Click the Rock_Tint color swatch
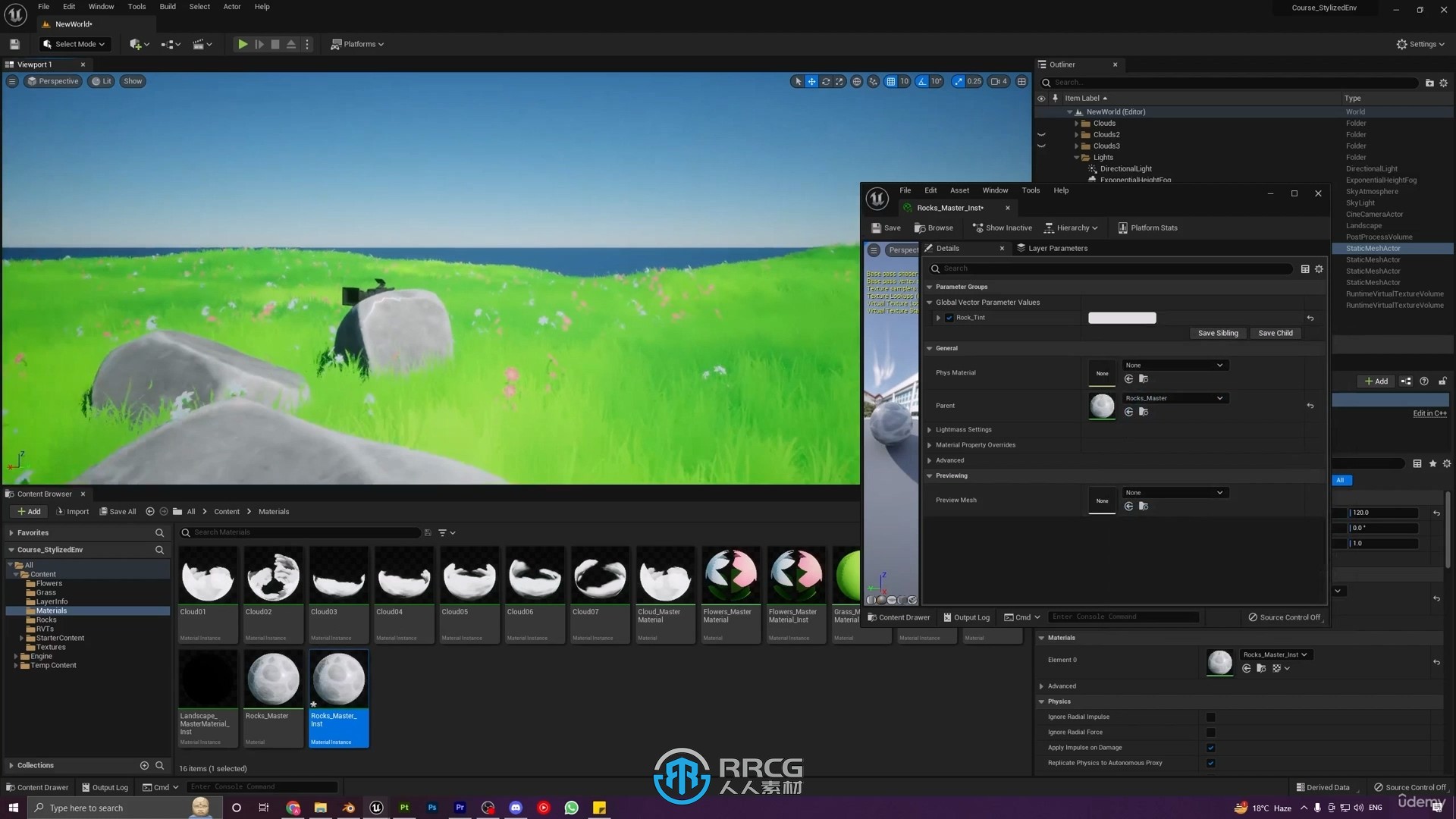 [1122, 317]
